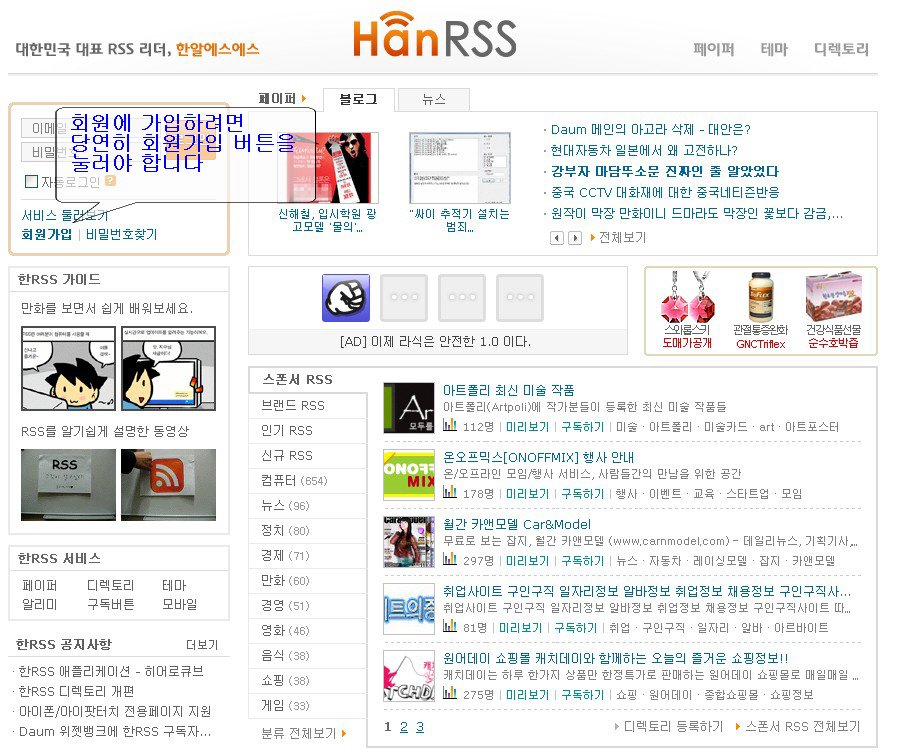Screen dimensions: 907x756
Task: Switch to the 블로그 tab
Action: (x=359, y=99)
